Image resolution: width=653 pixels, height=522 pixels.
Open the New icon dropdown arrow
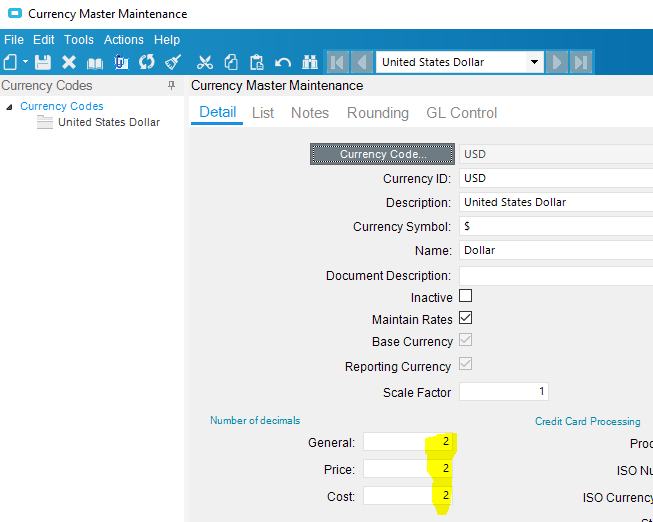(23, 64)
